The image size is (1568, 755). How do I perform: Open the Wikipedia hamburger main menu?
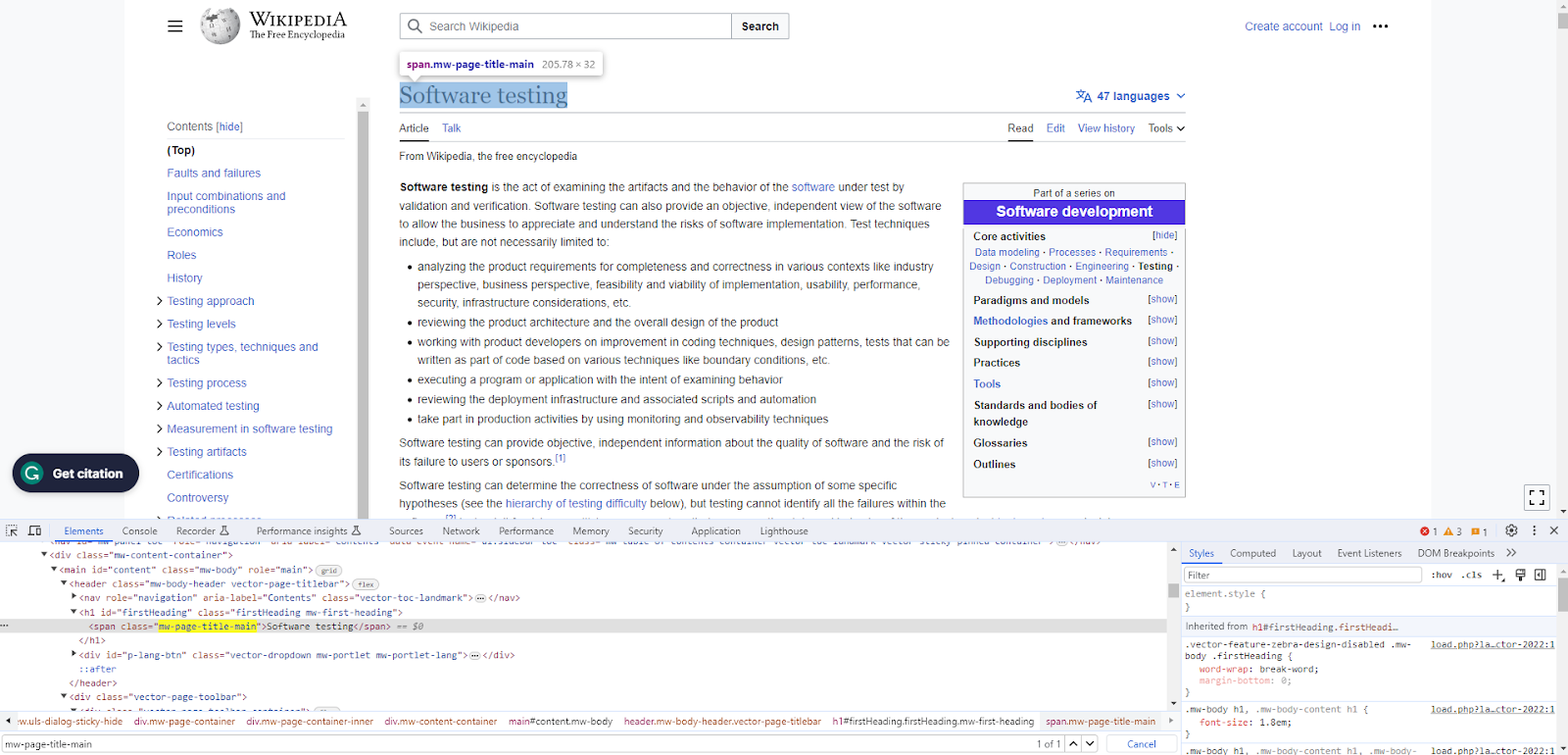click(x=174, y=26)
